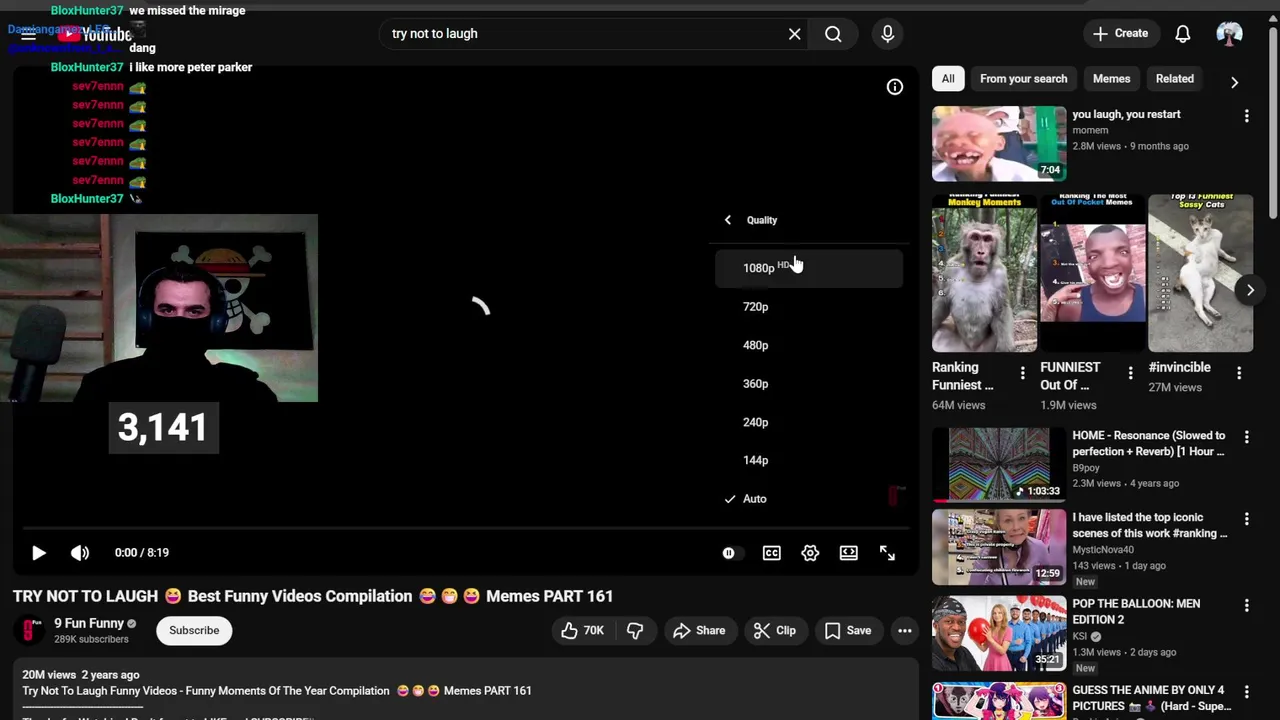Show next shorts with arrow
Screen dimensions: 1280x720
[1250, 291]
